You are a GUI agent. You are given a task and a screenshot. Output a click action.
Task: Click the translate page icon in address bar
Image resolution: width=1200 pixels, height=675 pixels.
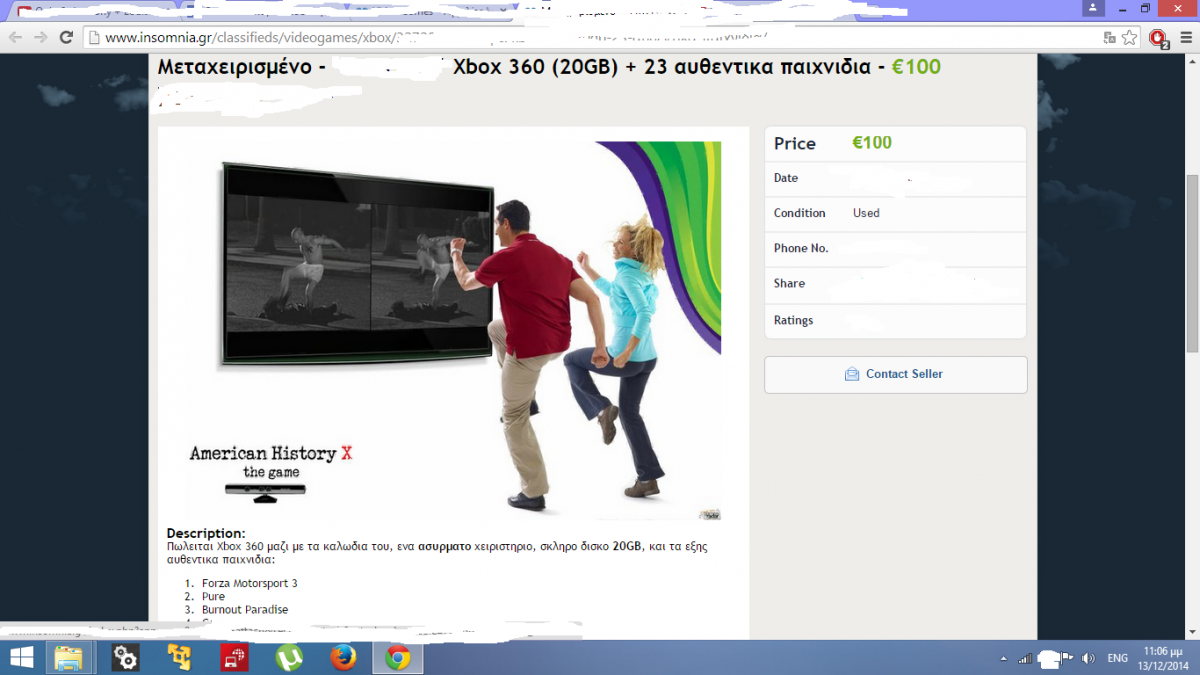click(1109, 38)
